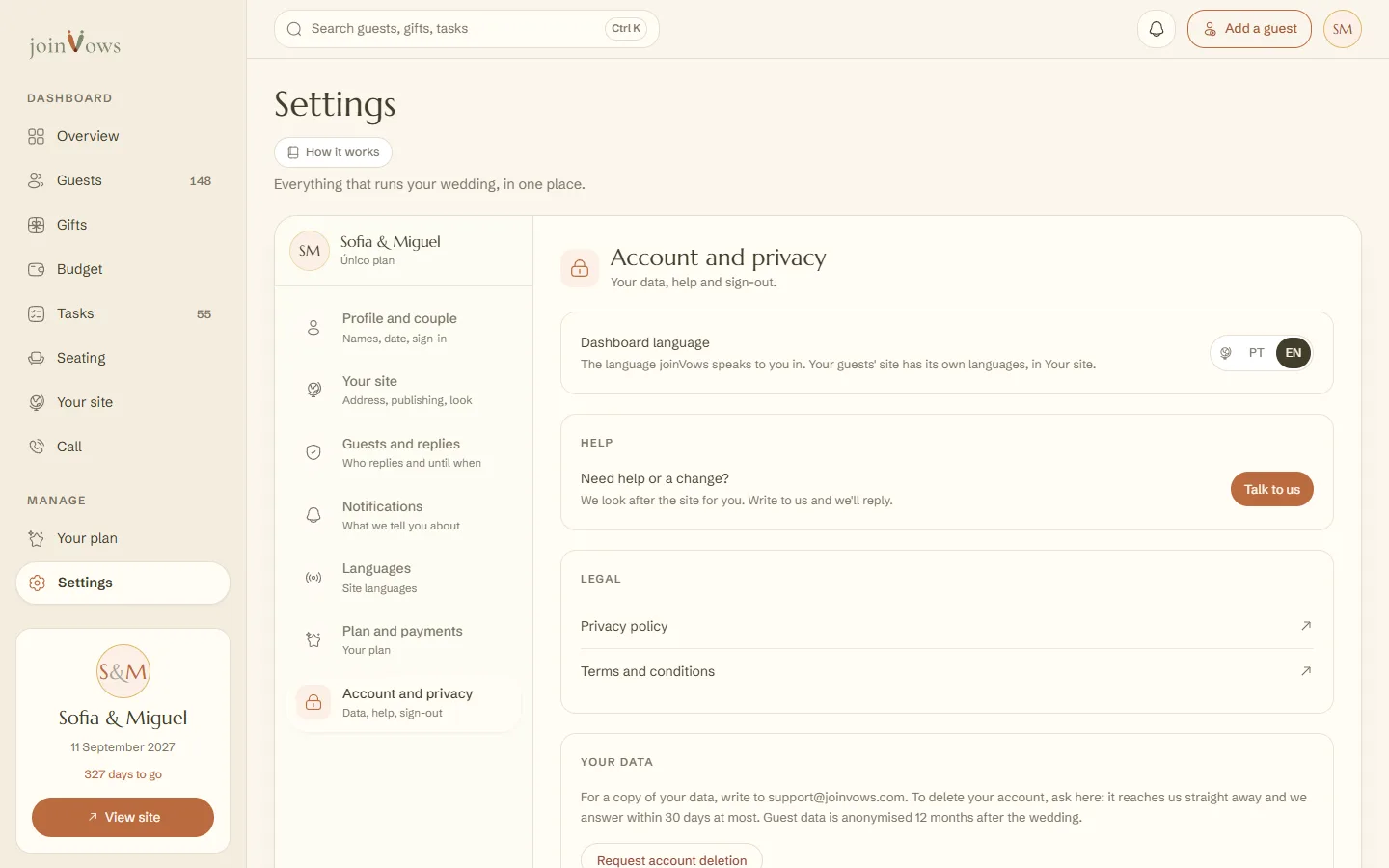Select EN as dashboard language
1389x868 pixels.
[1294, 353]
